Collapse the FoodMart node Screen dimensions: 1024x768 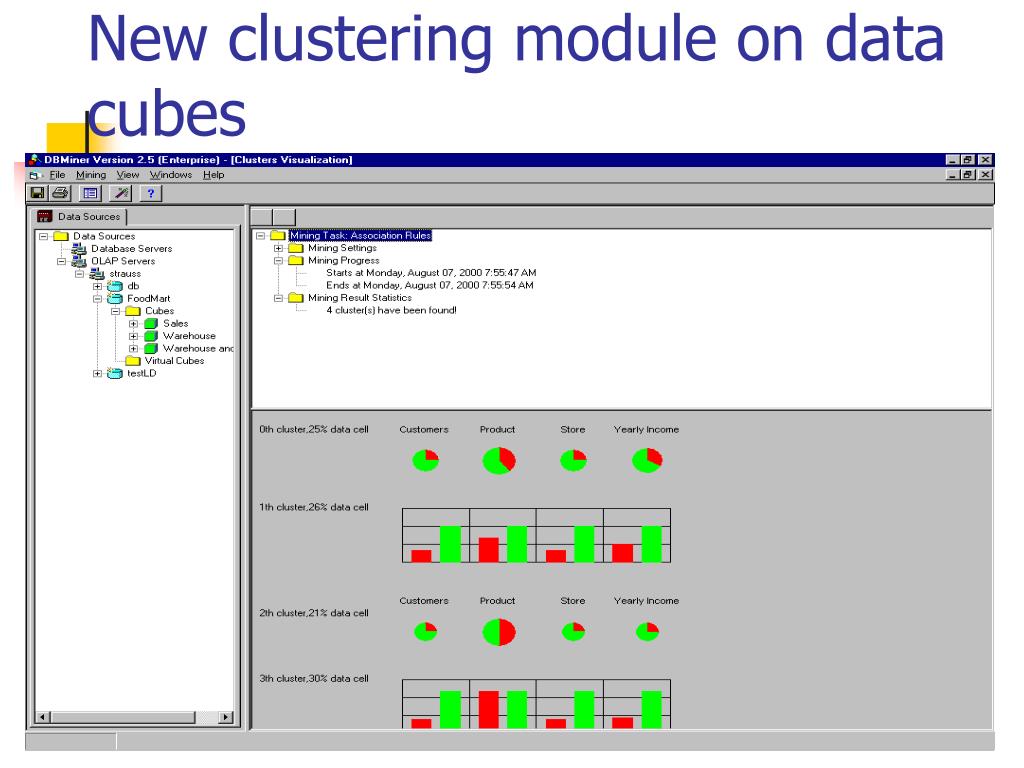(x=97, y=298)
